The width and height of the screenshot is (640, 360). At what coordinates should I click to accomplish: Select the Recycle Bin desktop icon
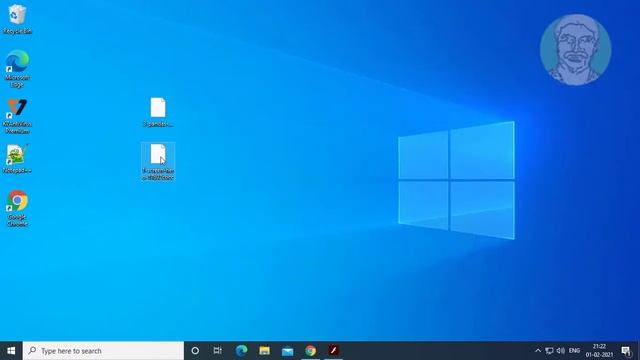17,19
